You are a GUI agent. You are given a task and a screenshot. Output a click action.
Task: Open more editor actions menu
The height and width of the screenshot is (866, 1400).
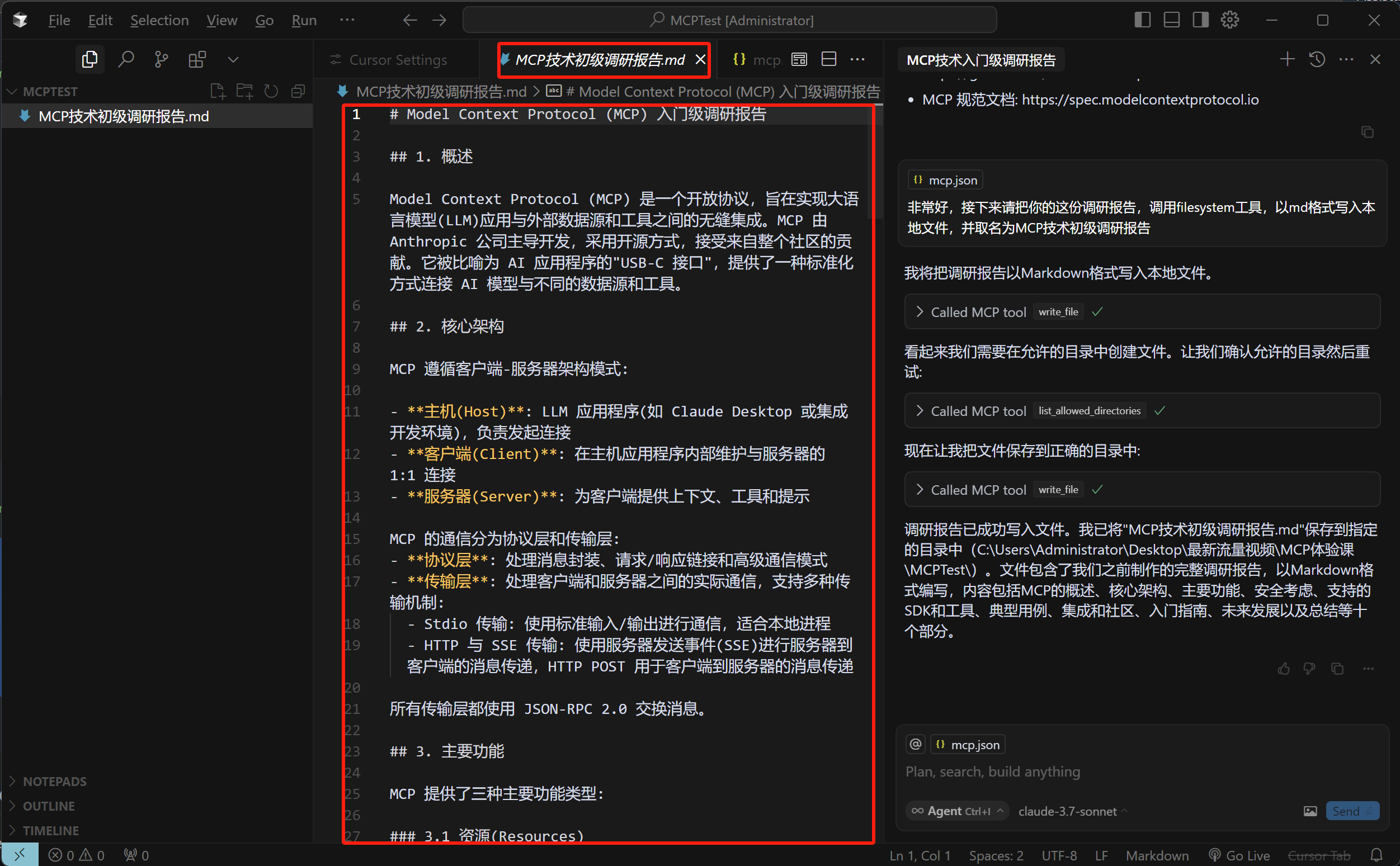pyautogui.click(x=857, y=60)
